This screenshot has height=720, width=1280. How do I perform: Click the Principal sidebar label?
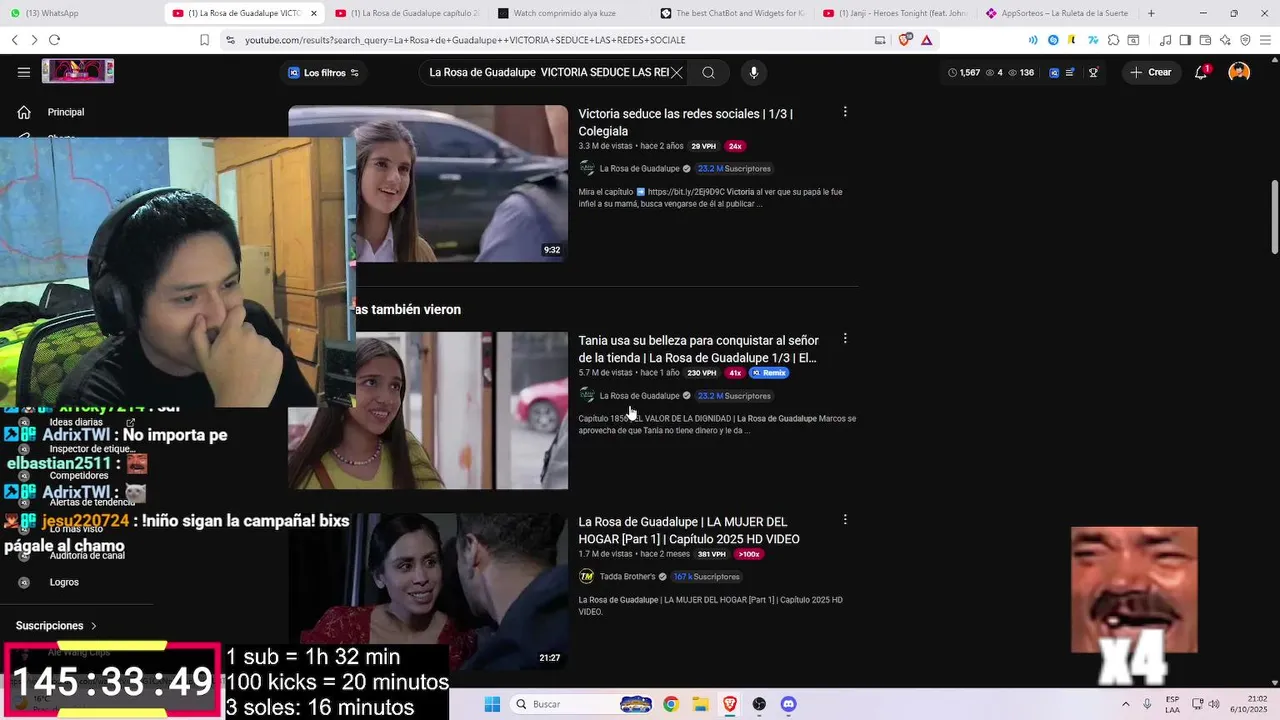[66, 112]
